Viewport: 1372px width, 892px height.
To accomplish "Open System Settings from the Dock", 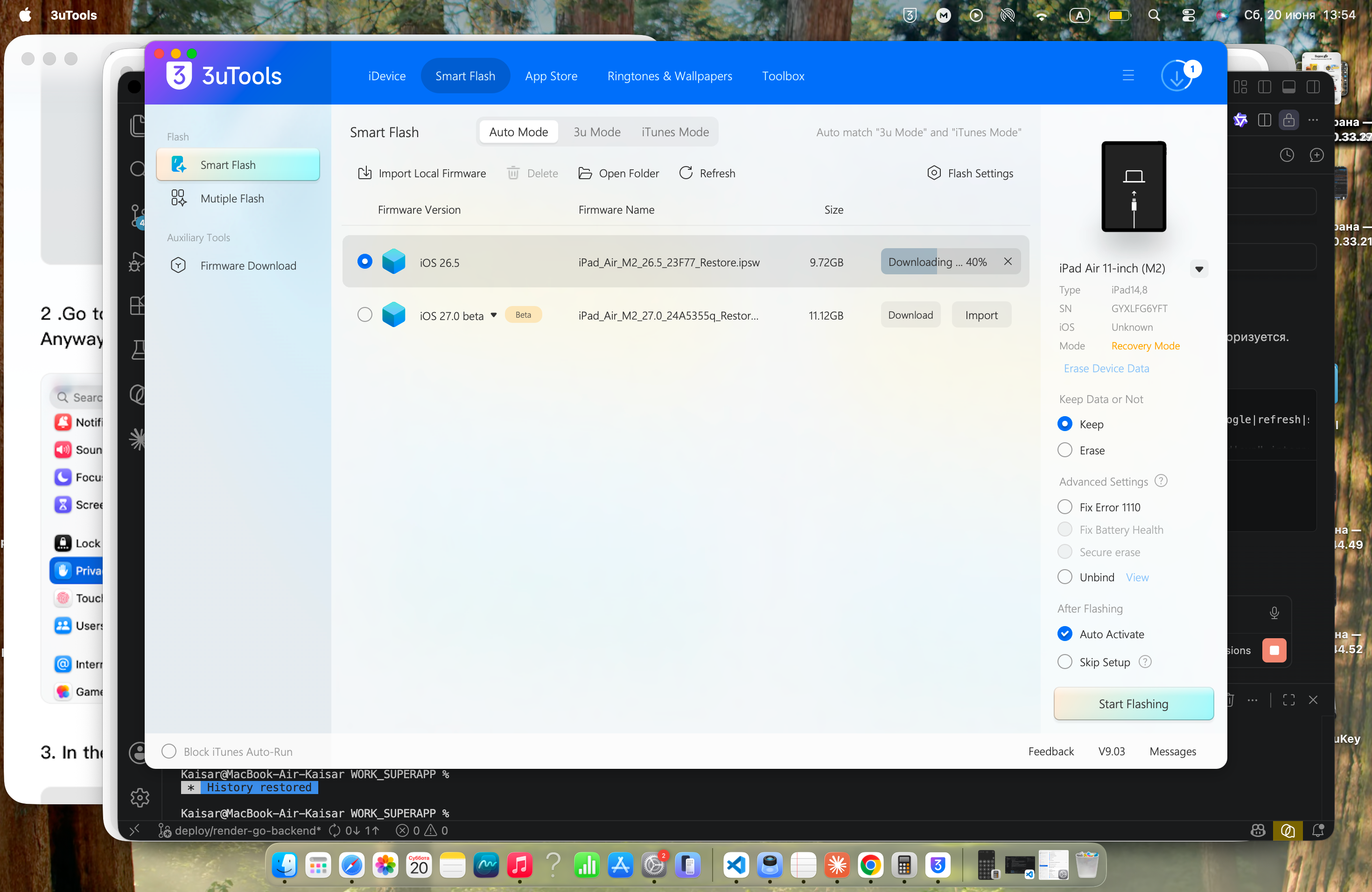I will click(654, 865).
